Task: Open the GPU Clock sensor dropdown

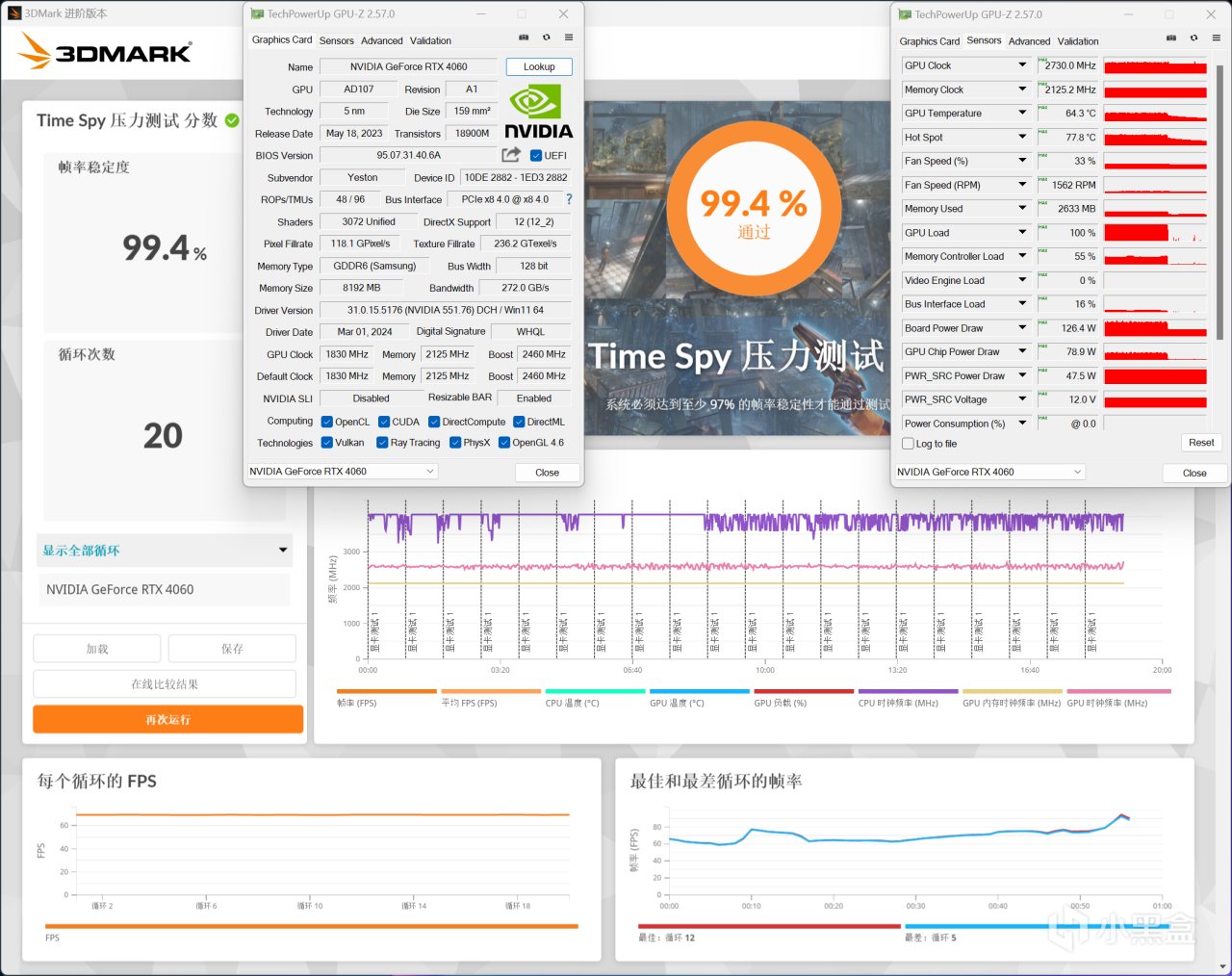Action: coord(1022,65)
